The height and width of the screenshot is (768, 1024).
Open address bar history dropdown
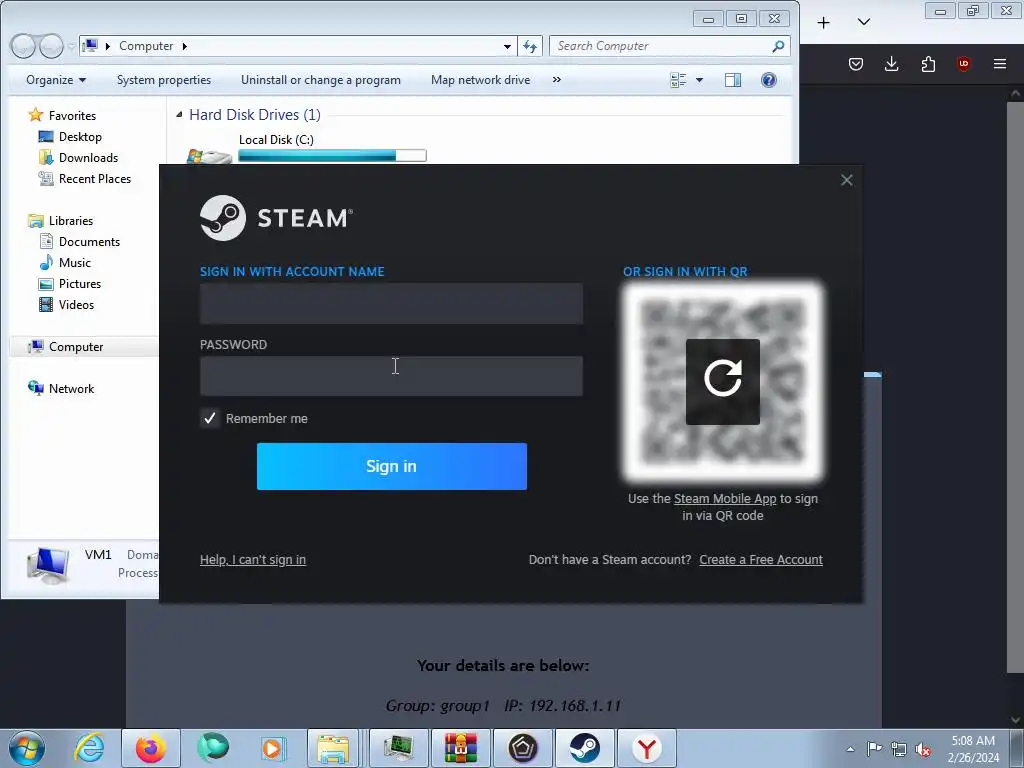(507, 46)
